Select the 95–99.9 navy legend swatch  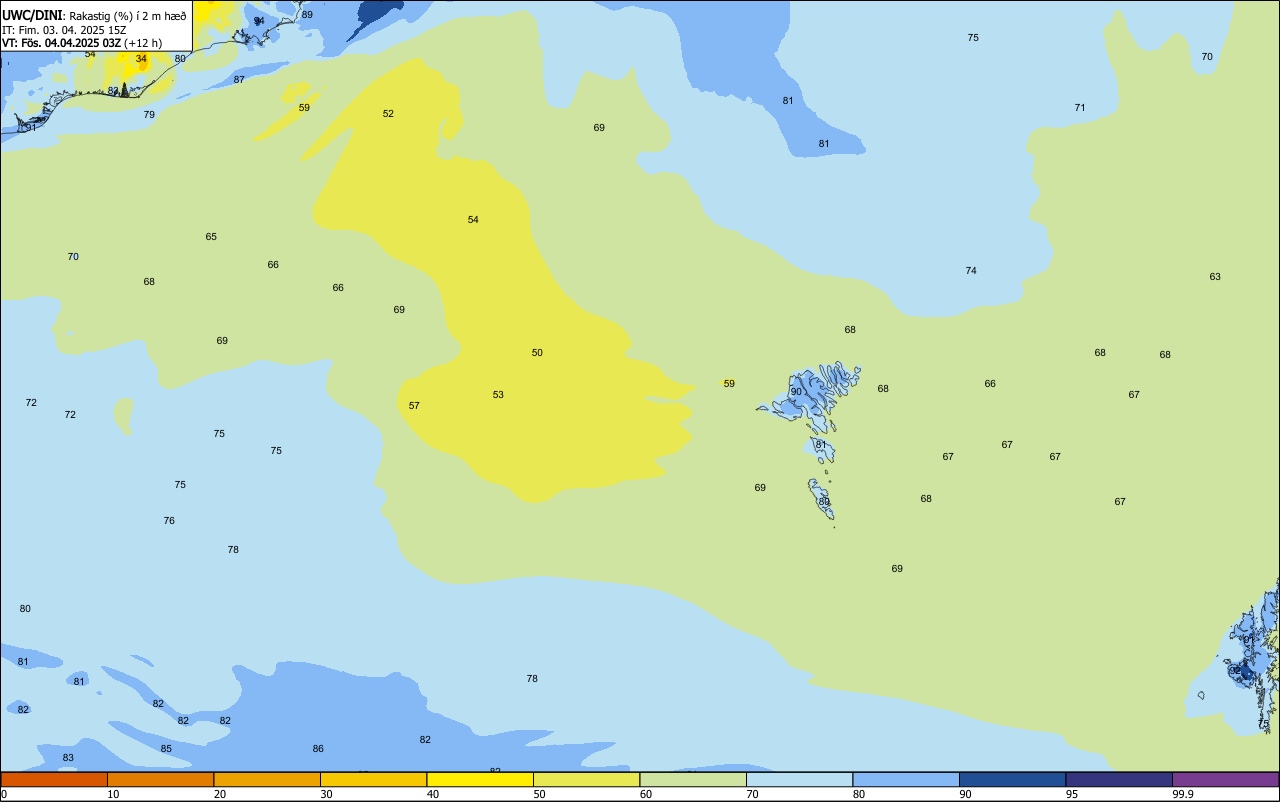click(x=1119, y=779)
